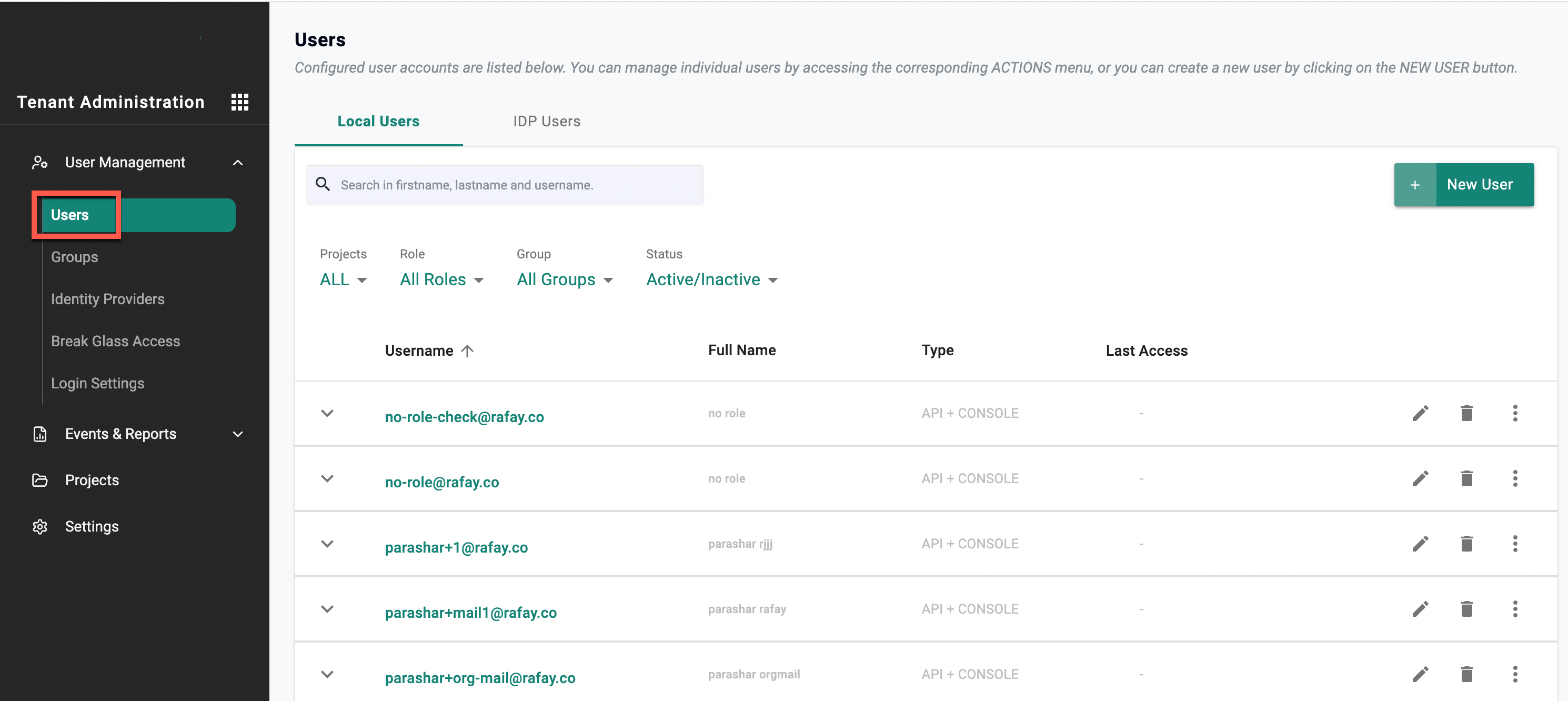Open the actions menu for parashar+1@rafay.co
The image size is (1568, 701).
click(x=1514, y=544)
